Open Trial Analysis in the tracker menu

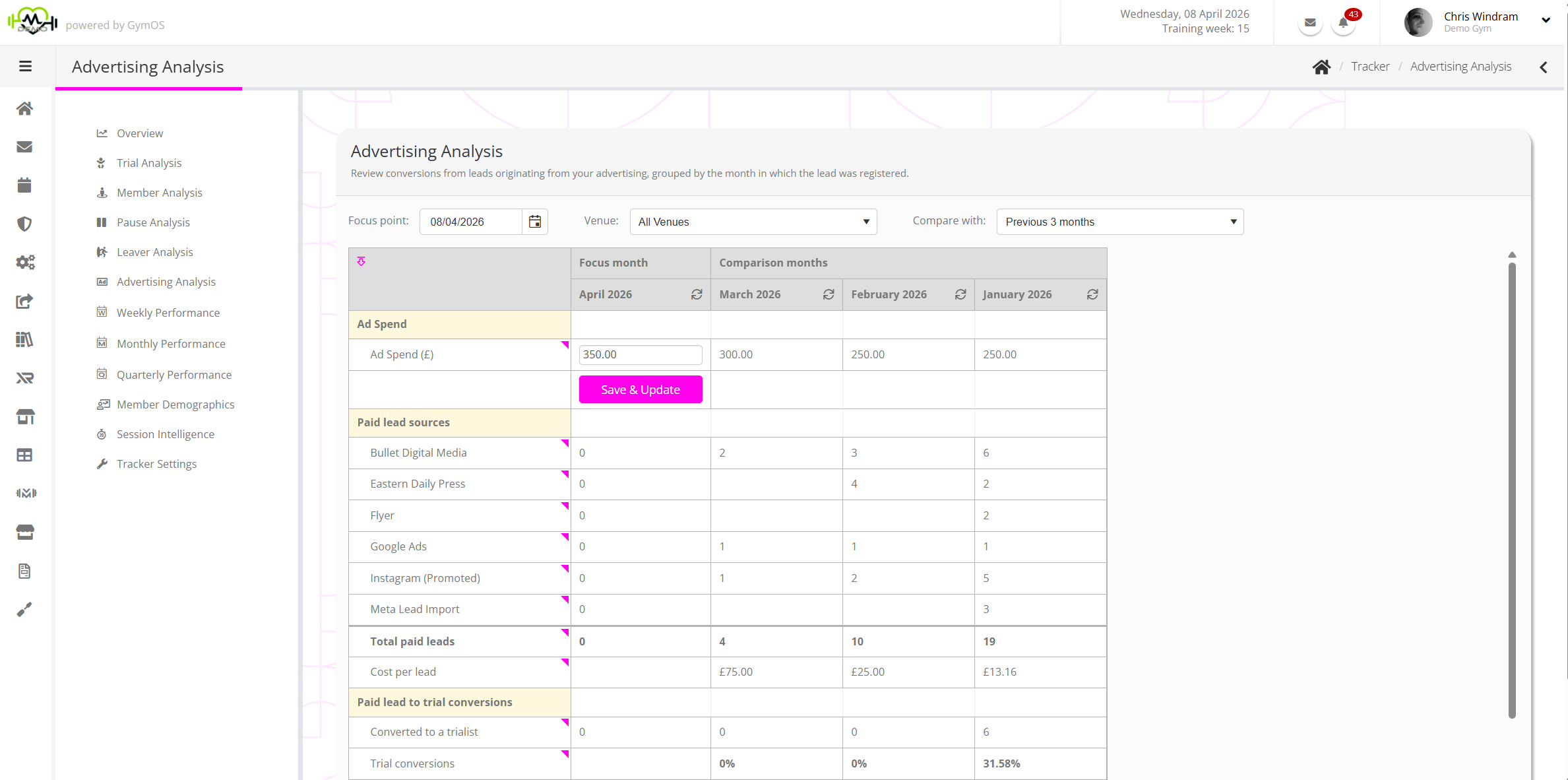pos(149,163)
